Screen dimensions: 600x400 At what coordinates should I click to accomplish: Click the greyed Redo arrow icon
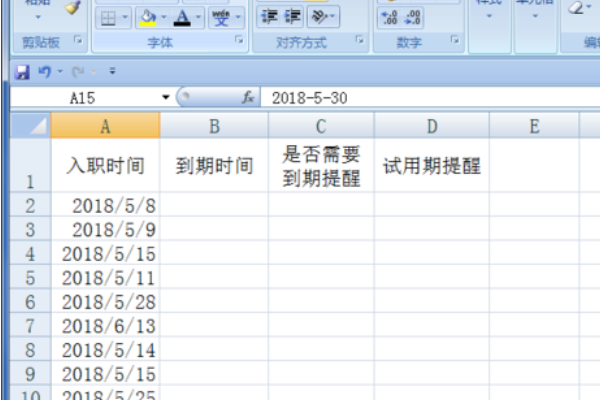[78, 72]
